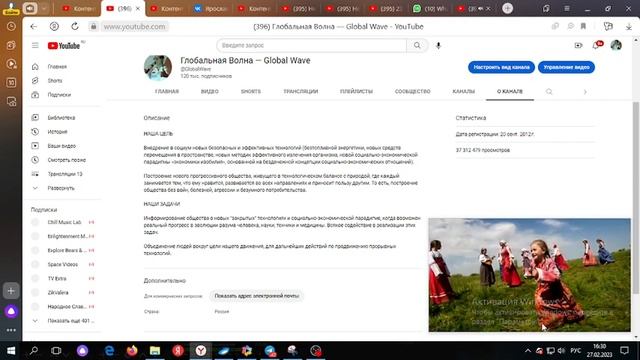Click Показать адрес электронной почты button
640x360 pixels.
[x=257, y=296]
